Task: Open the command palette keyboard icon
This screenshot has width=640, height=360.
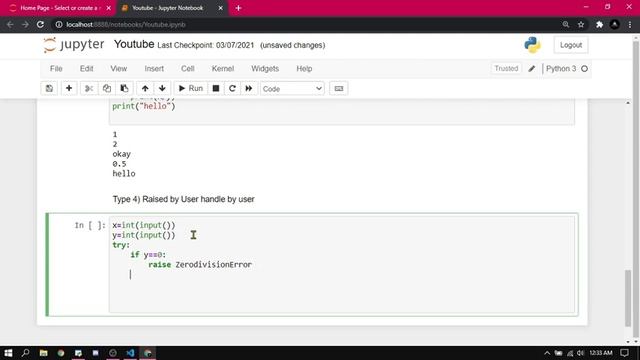Action: coord(339,89)
